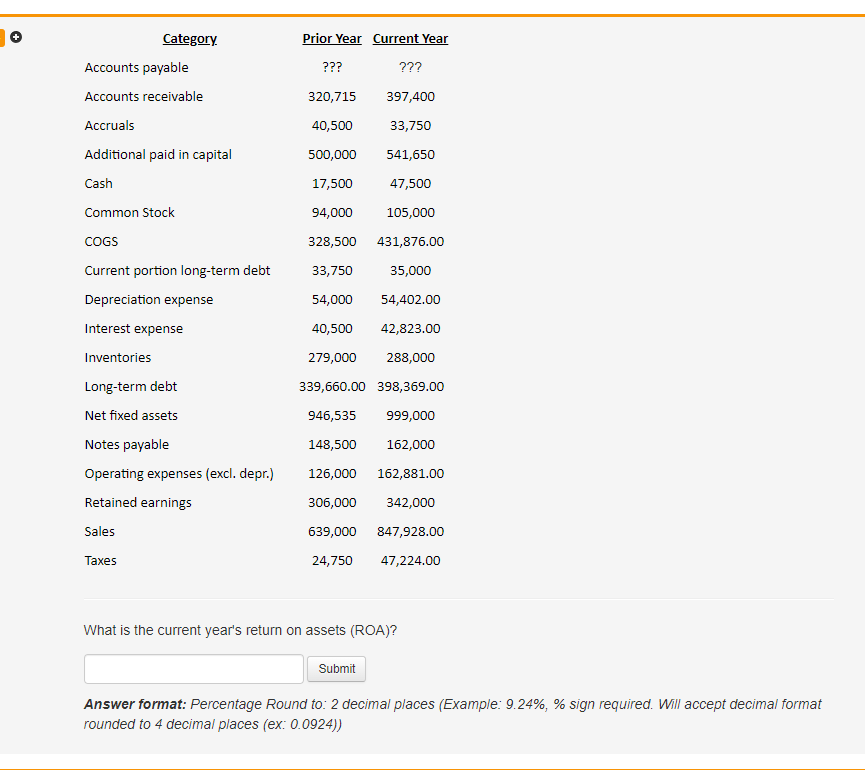
Task: Click the COGS value 431,876.00
Action: point(410,241)
